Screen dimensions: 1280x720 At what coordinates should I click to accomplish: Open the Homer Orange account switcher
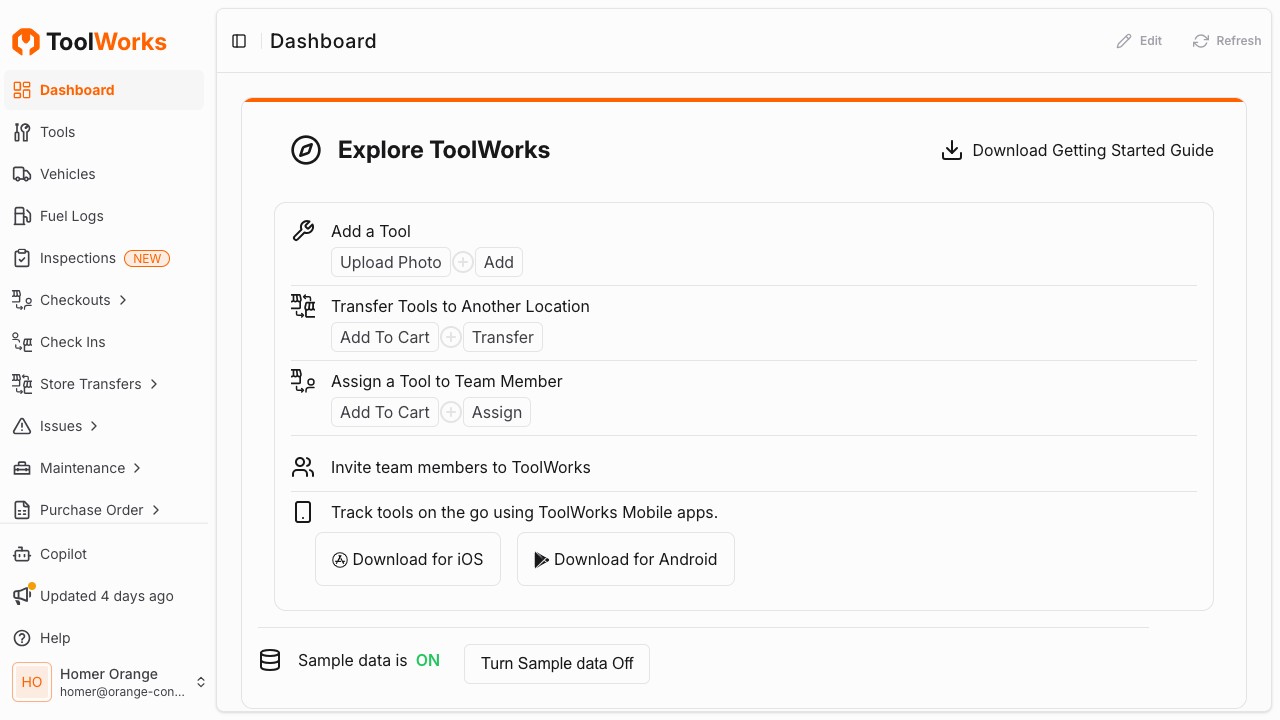[x=200, y=682]
